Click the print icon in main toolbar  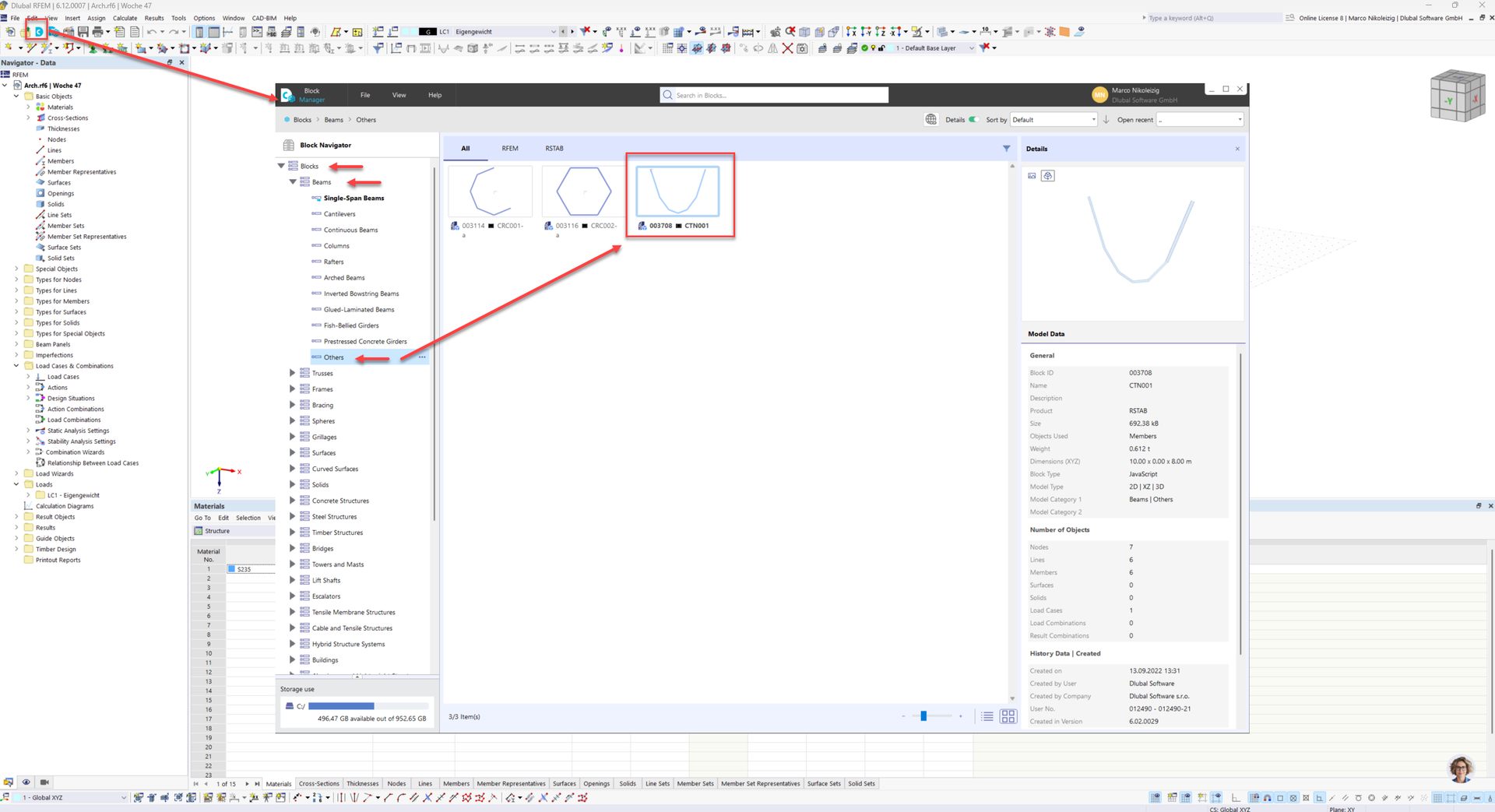[97, 32]
